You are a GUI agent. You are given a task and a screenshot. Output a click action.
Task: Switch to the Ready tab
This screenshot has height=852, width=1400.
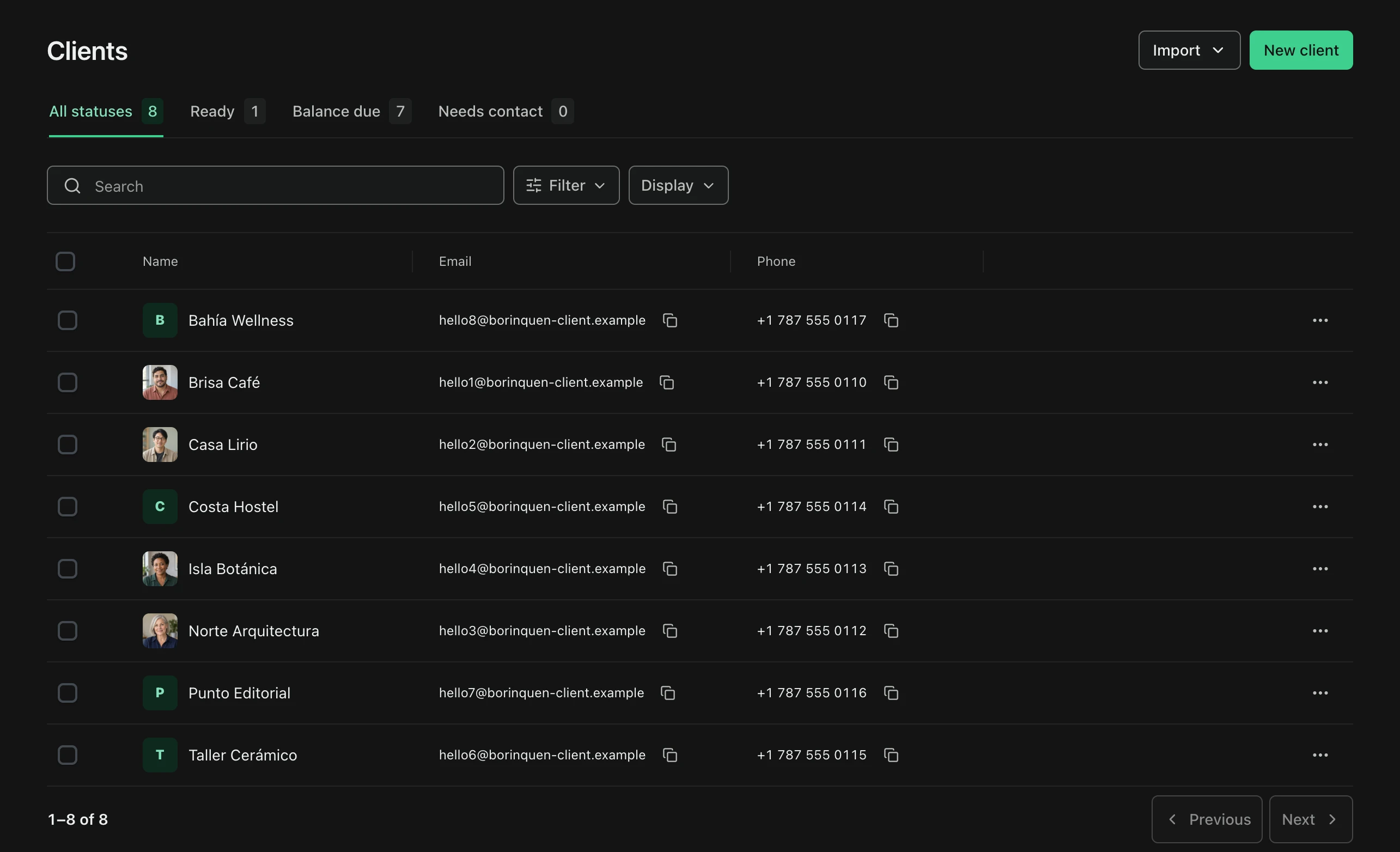(x=227, y=111)
